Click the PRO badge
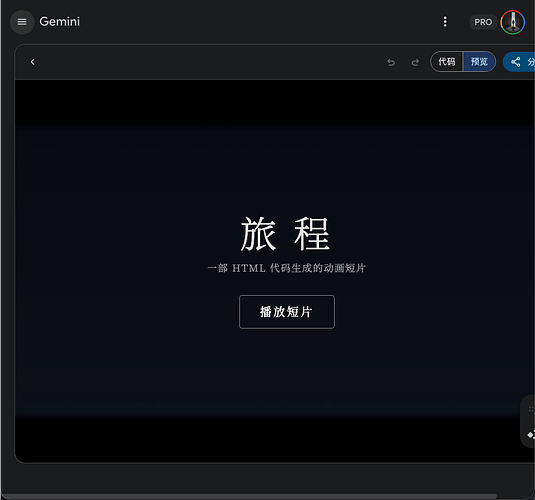This screenshot has width=535, height=500. [x=483, y=22]
